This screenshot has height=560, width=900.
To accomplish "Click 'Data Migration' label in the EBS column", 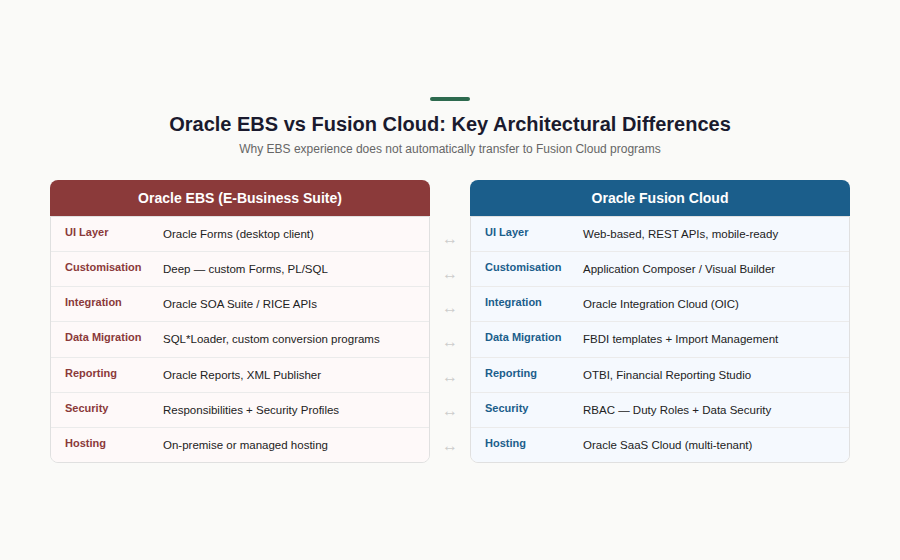I will pos(103,337).
